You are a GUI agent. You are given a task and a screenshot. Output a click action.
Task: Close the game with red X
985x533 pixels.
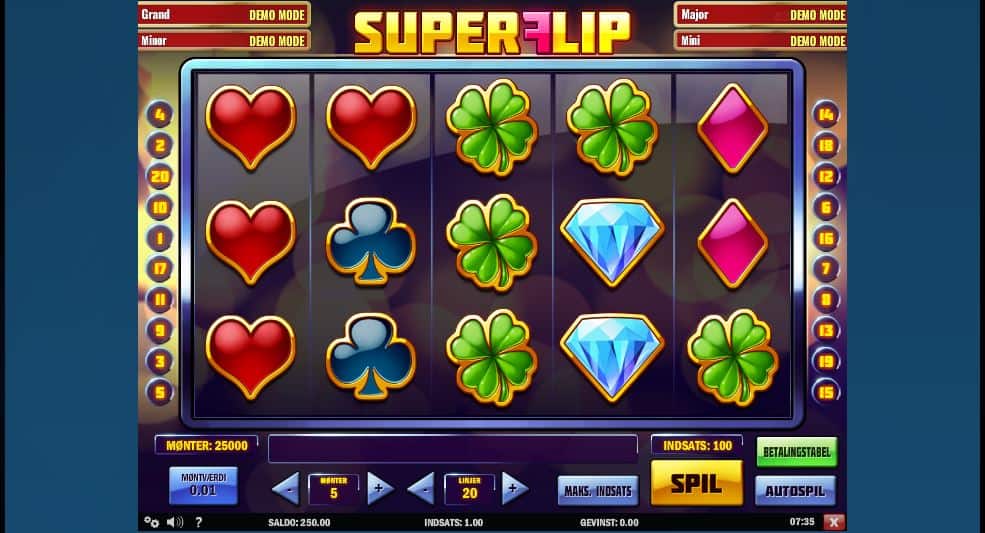pyautogui.click(x=834, y=522)
